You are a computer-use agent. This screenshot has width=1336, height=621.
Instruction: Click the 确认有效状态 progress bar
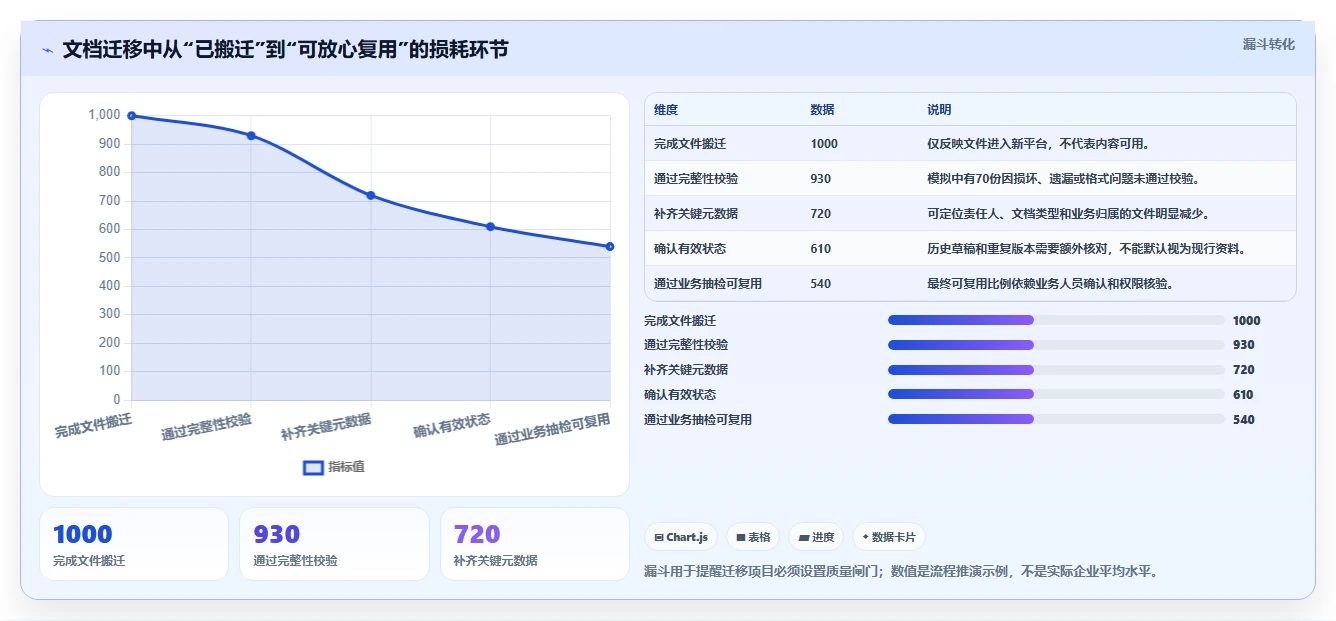point(1056,394)
